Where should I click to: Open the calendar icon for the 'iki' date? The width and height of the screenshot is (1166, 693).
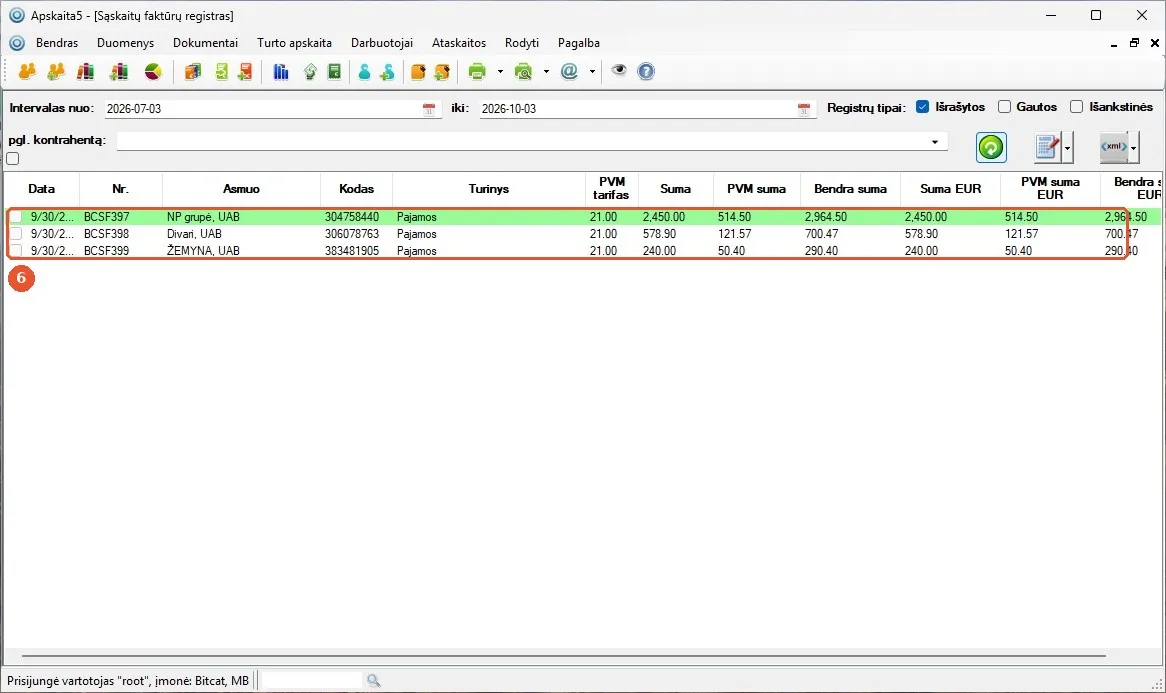pyautogui.click(x=804, y=109)
